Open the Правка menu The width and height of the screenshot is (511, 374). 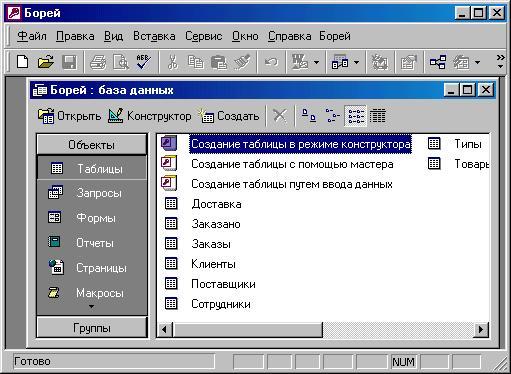[75, 36]
